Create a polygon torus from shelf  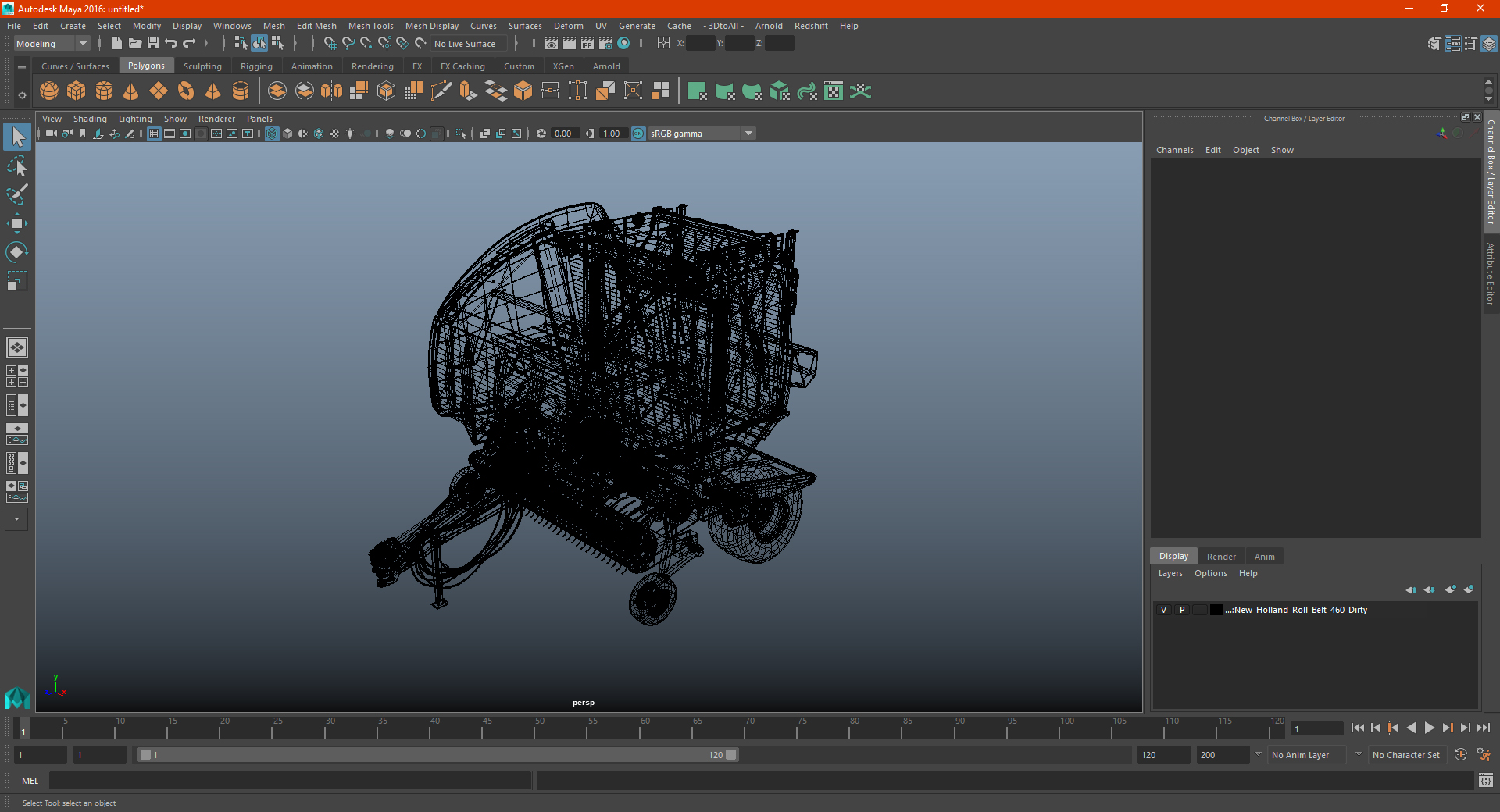(186, 91)
